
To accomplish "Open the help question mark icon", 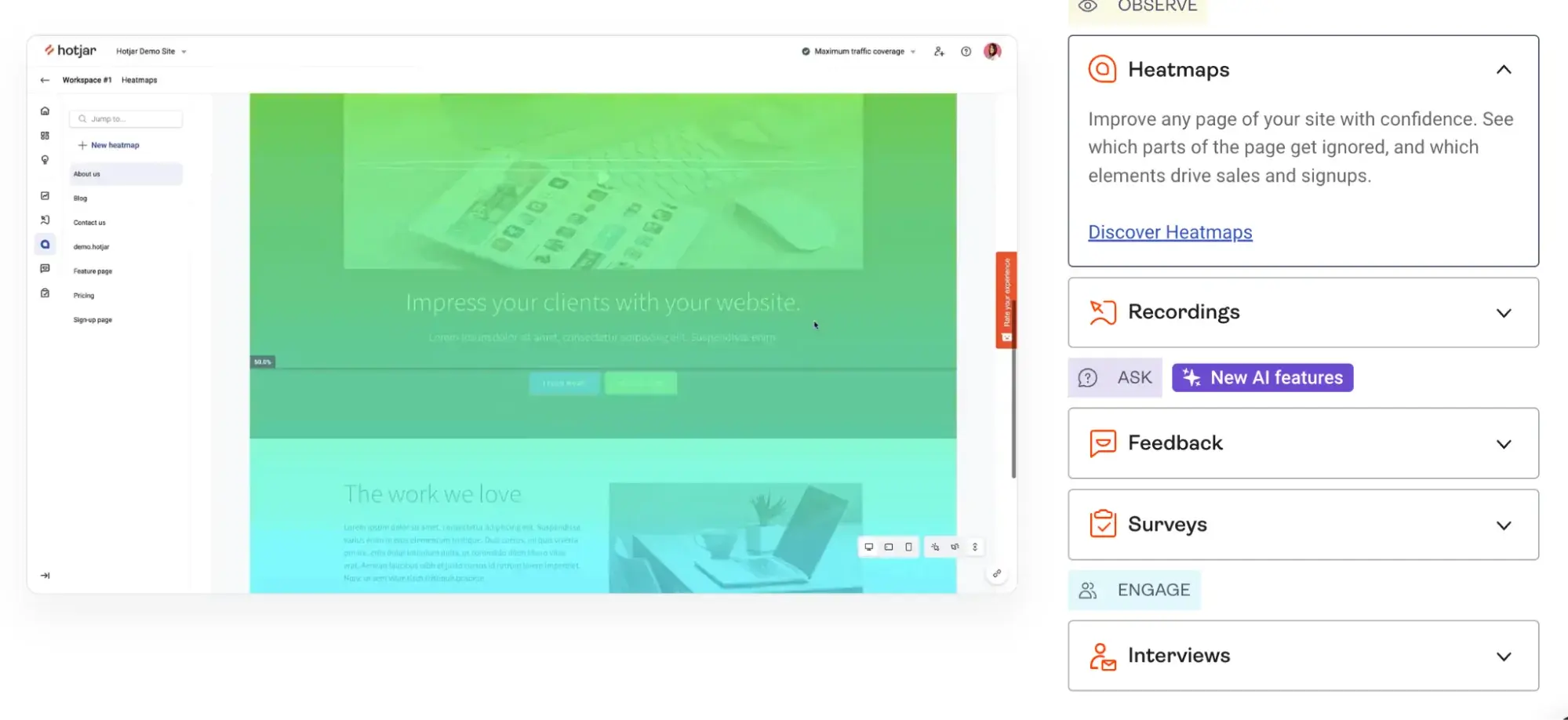I will [x=966, y=52].
